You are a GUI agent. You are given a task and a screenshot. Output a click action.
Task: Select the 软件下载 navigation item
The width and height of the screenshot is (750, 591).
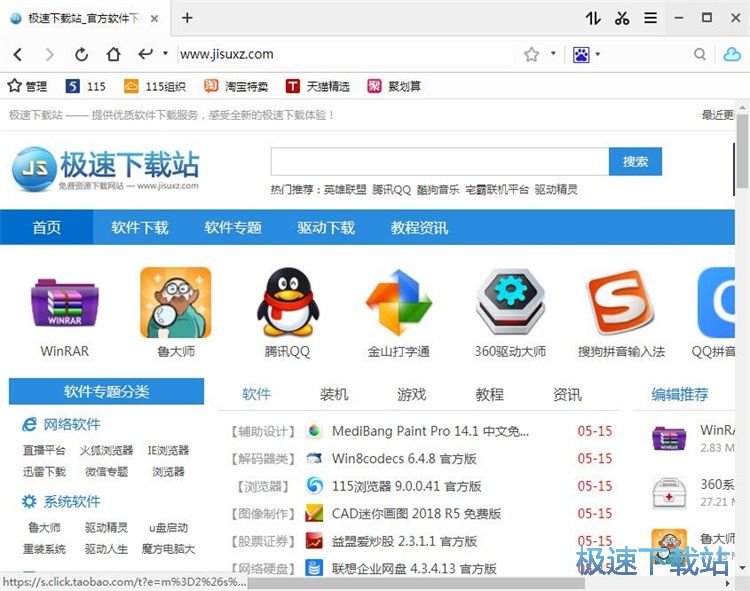tap(140, 227)
